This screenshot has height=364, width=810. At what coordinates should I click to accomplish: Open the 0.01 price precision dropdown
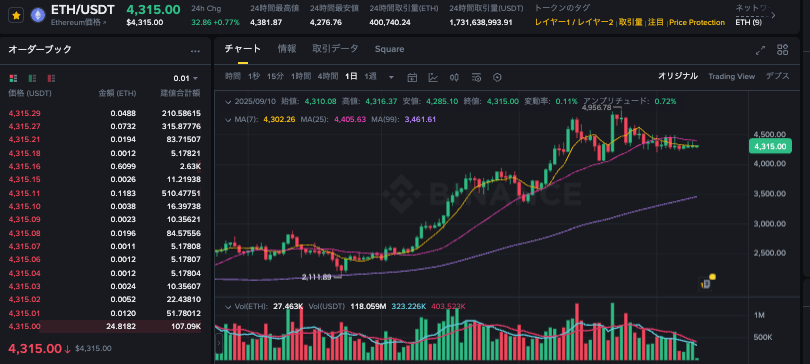click(x=185, y=78)
